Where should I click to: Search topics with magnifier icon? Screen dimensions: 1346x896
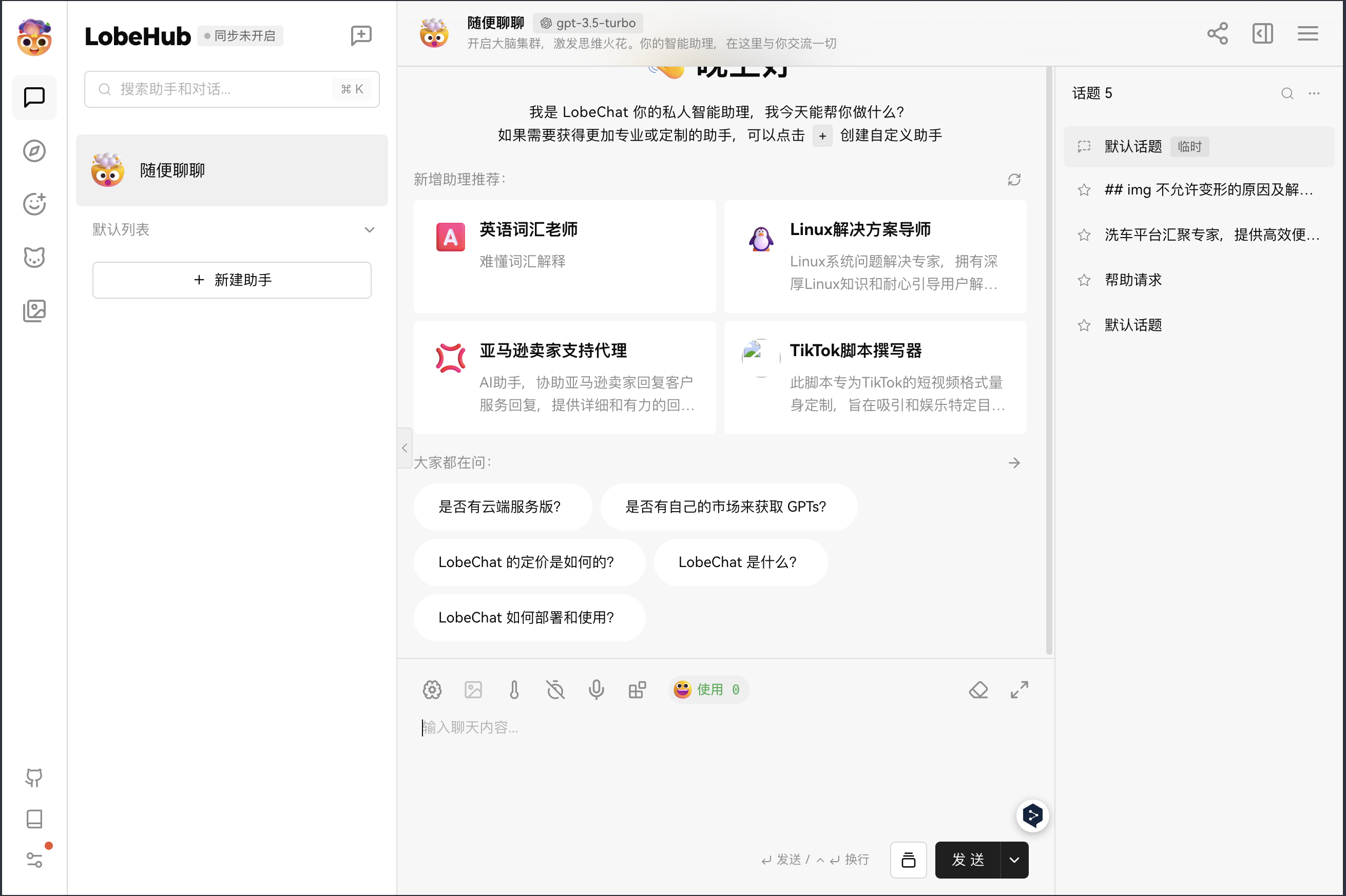click(1287, 93)
